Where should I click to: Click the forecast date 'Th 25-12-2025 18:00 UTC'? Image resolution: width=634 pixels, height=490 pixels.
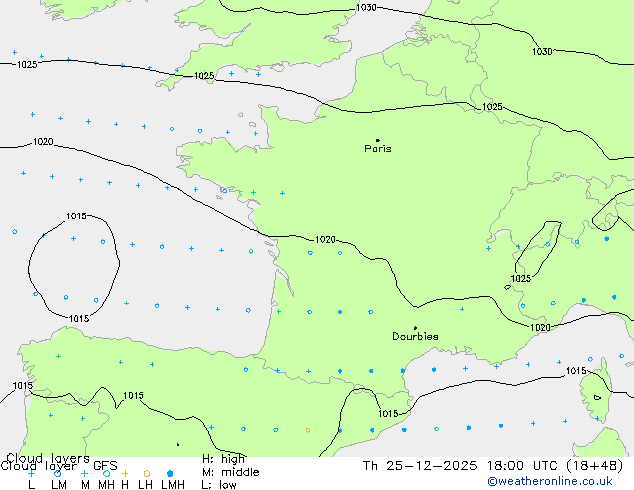point(463,466)
